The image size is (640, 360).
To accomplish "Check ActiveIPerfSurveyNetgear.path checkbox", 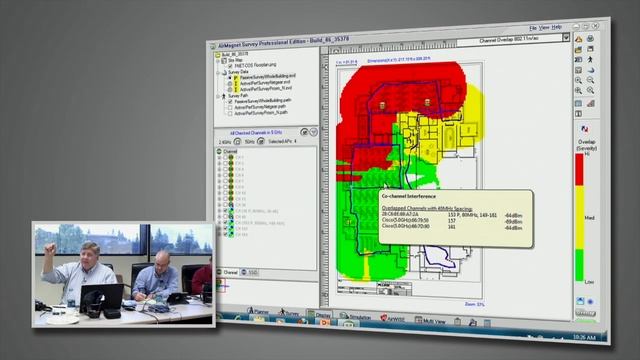I will 230,108.
